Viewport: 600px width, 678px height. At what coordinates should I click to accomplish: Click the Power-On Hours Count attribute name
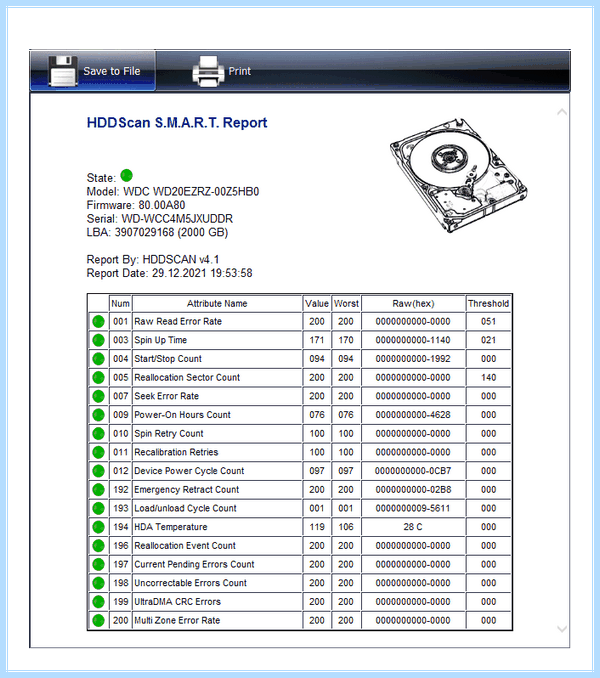182,415
